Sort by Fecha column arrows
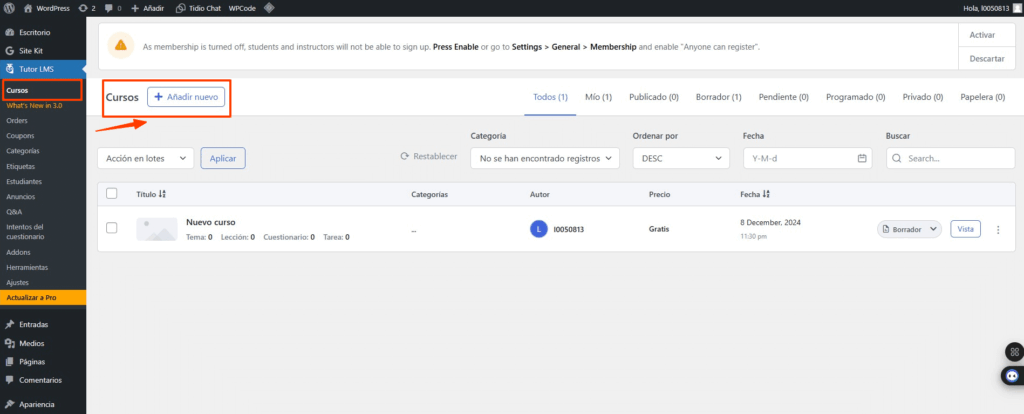The height and width of the screenshot is (414, 1024). [x=767, y=194]
